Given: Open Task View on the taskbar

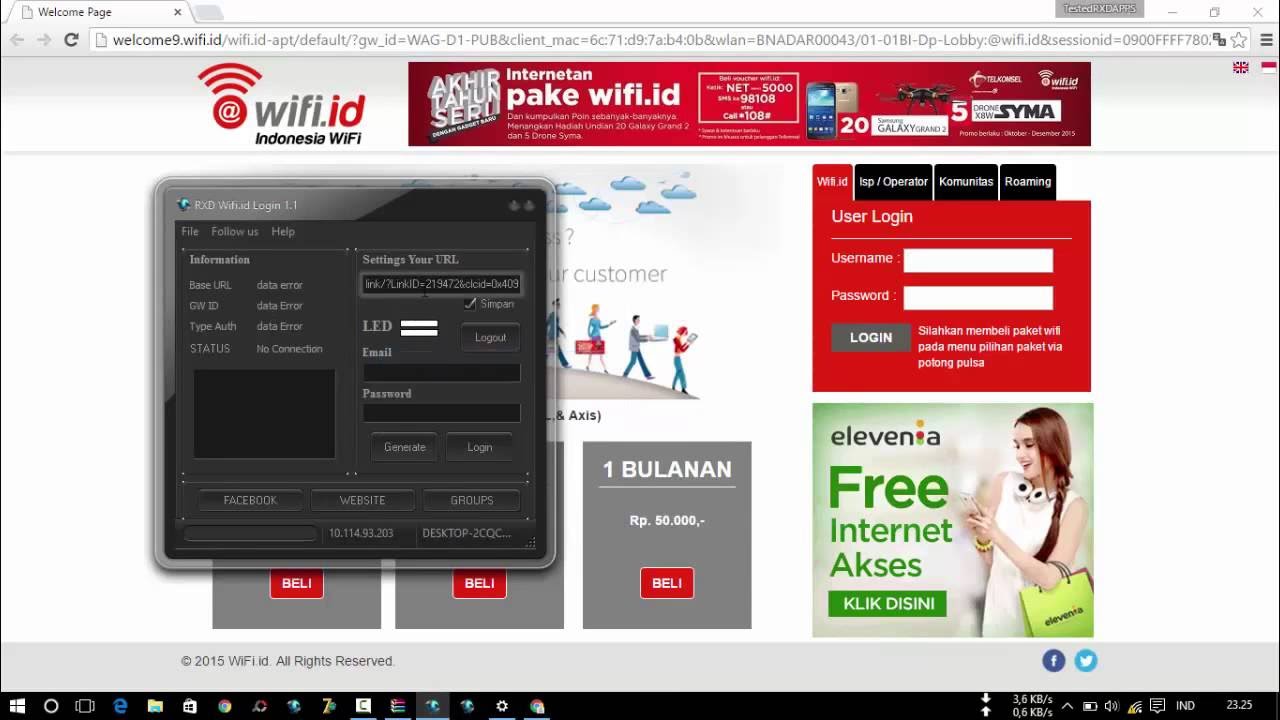Looking at the screenshot, I should (85, 706).
